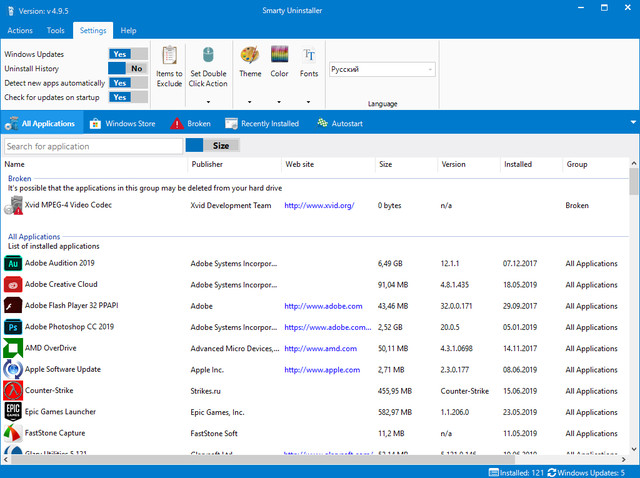Click the FastStone Capture icon
The width and height of the screenshot is (640, 478).
point(13,433)
